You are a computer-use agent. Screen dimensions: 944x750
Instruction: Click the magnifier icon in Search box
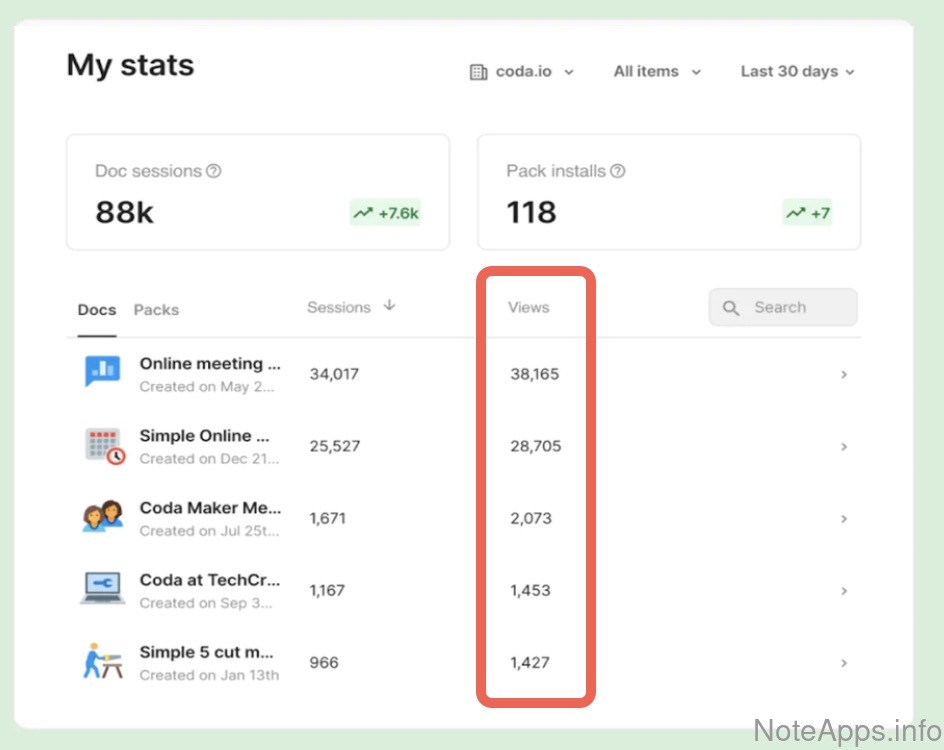pyautogui.click(x=731, y=308)
